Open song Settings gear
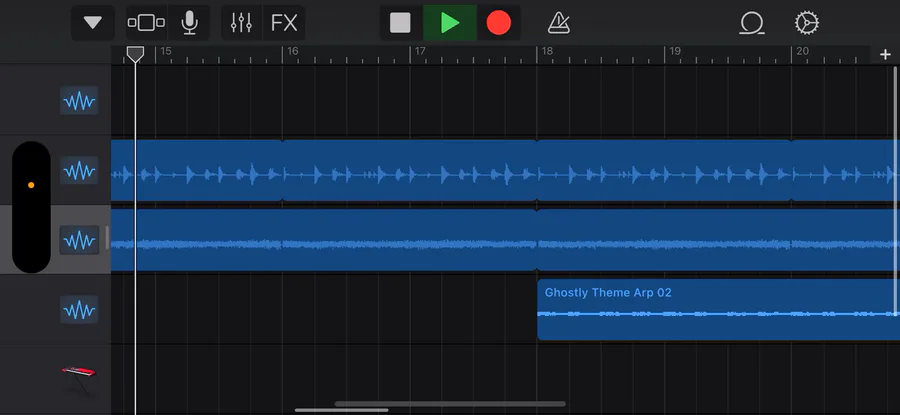Screen dimensions: 900x415 [806, 23]
